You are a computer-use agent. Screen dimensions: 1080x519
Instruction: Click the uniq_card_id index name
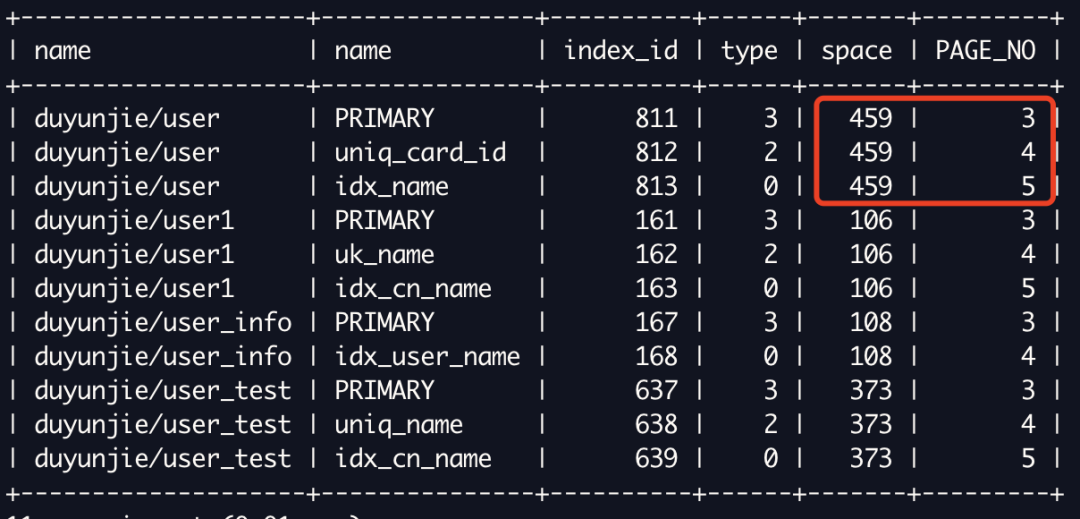point(420,153)
